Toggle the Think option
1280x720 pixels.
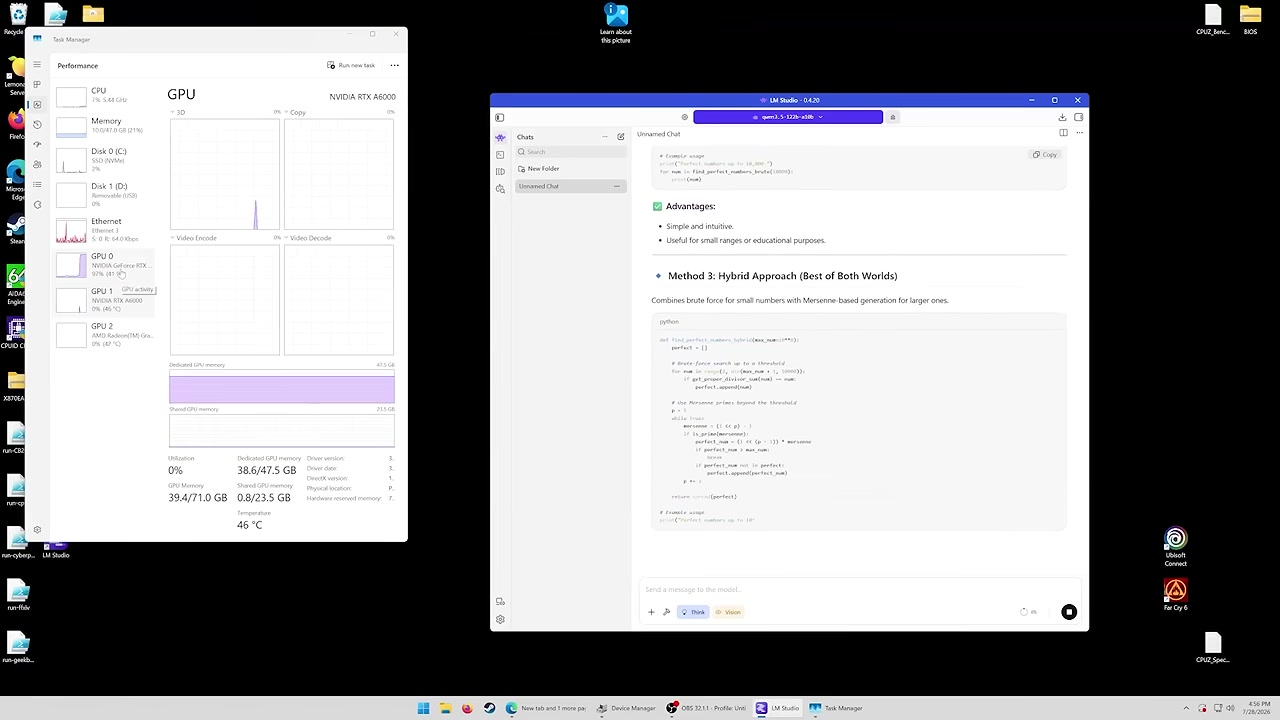[693, 612]
